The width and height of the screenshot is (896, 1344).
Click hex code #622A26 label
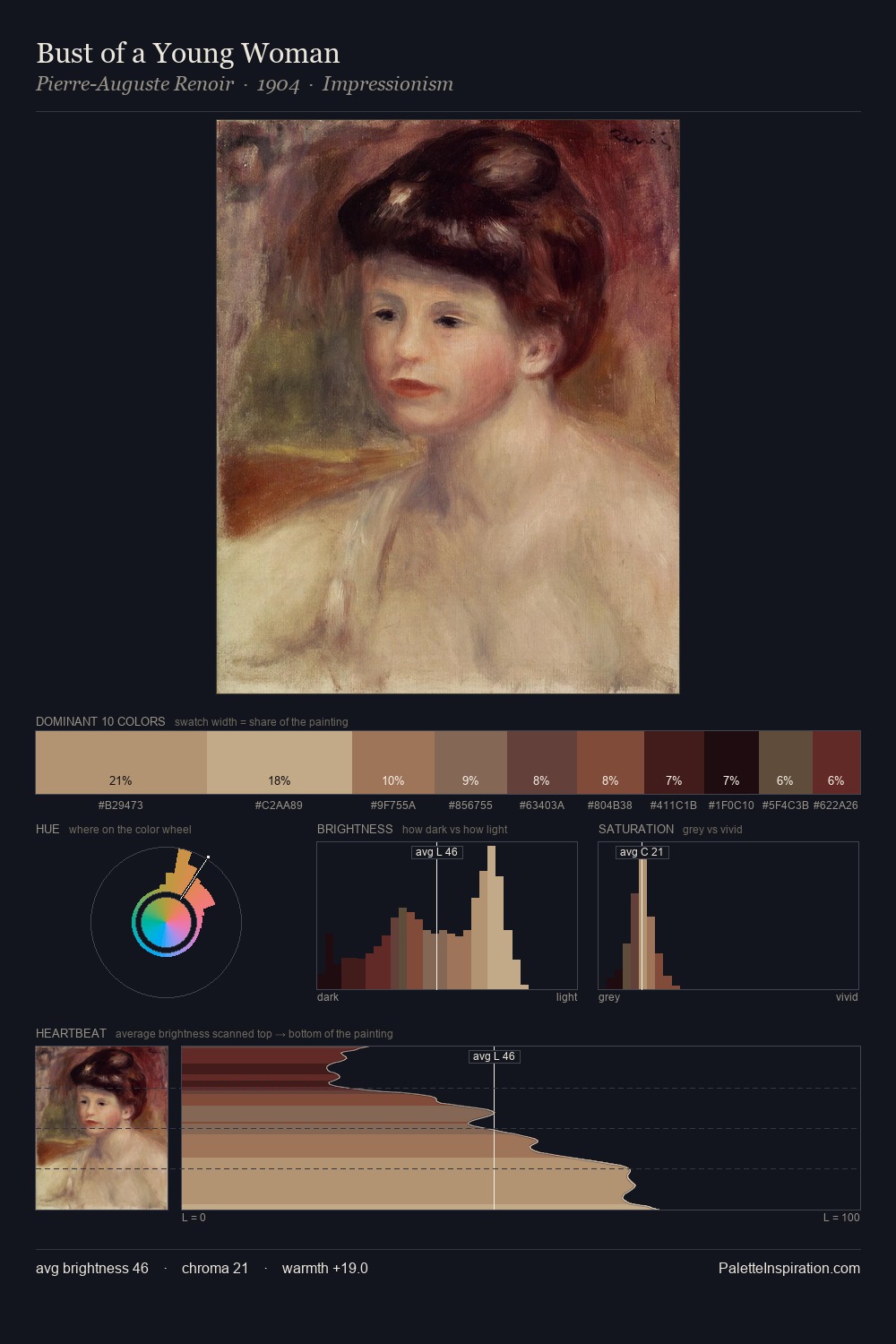coord(836,806)
